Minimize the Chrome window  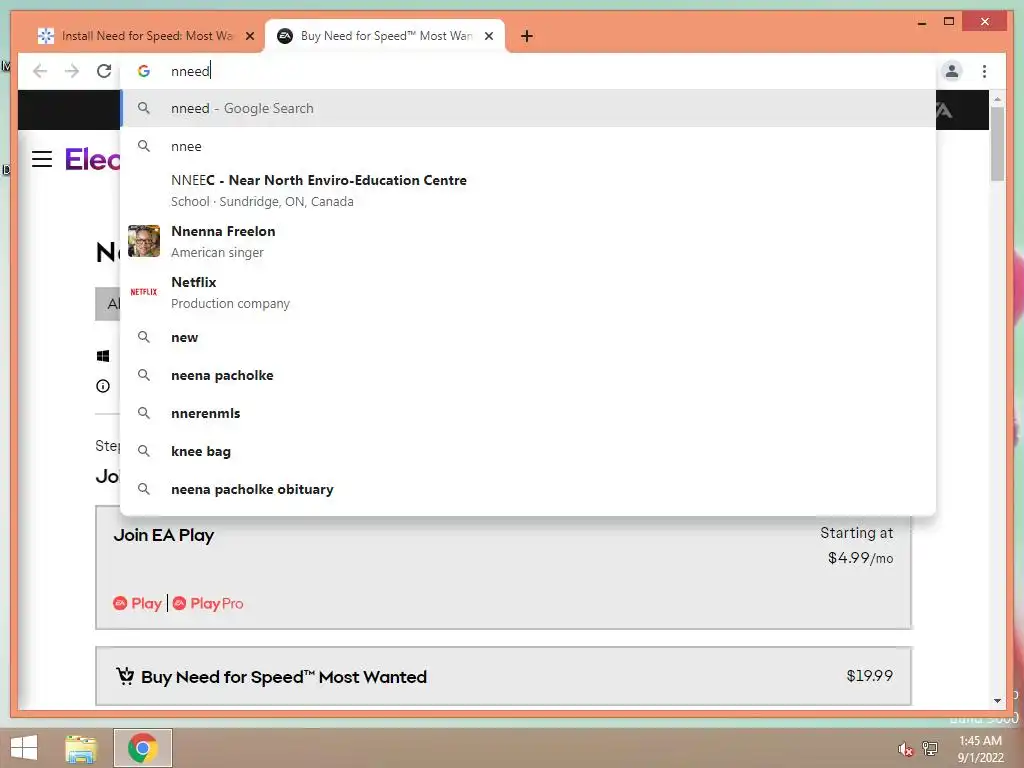922,23
